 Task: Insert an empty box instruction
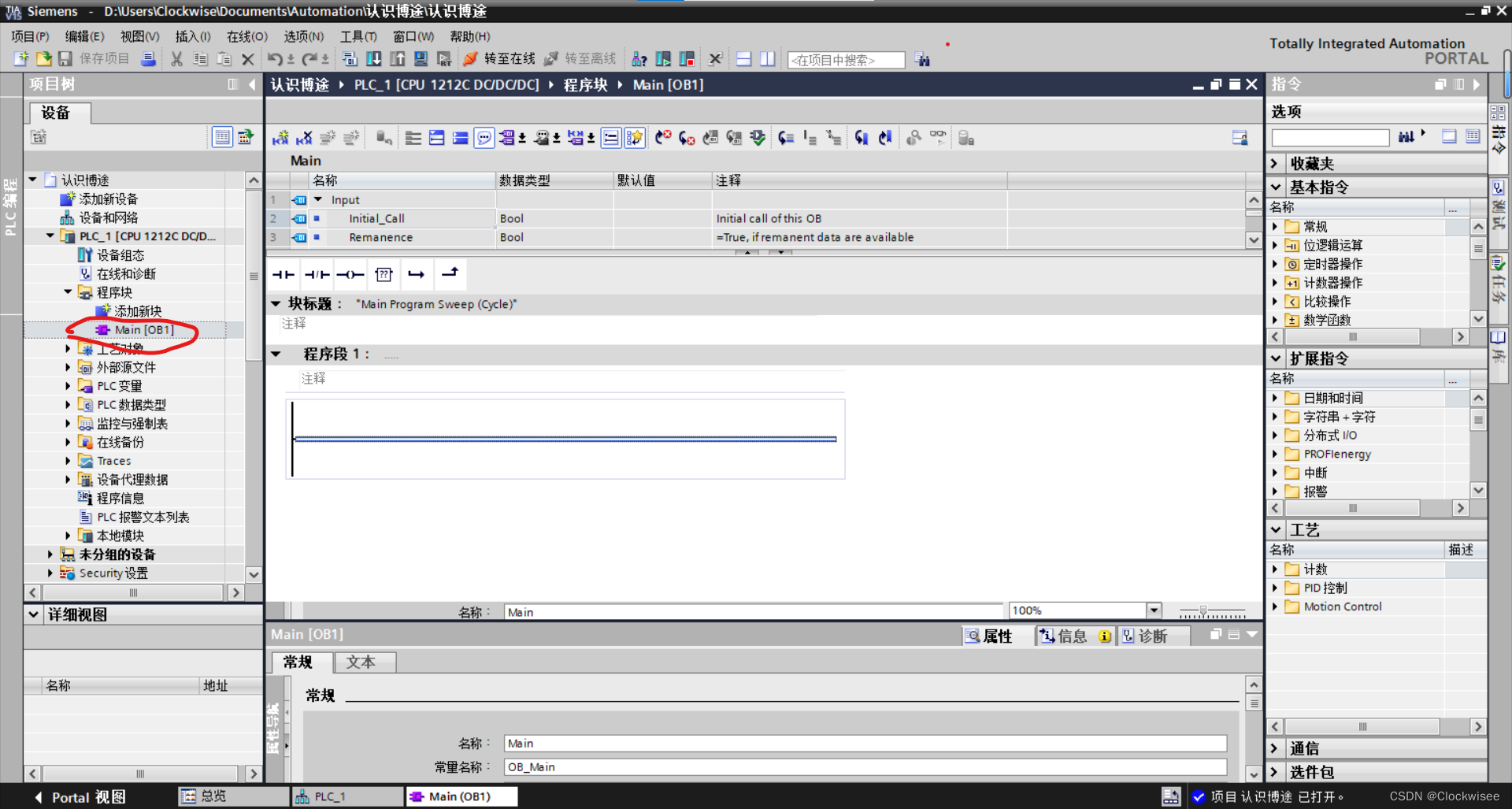384,274
